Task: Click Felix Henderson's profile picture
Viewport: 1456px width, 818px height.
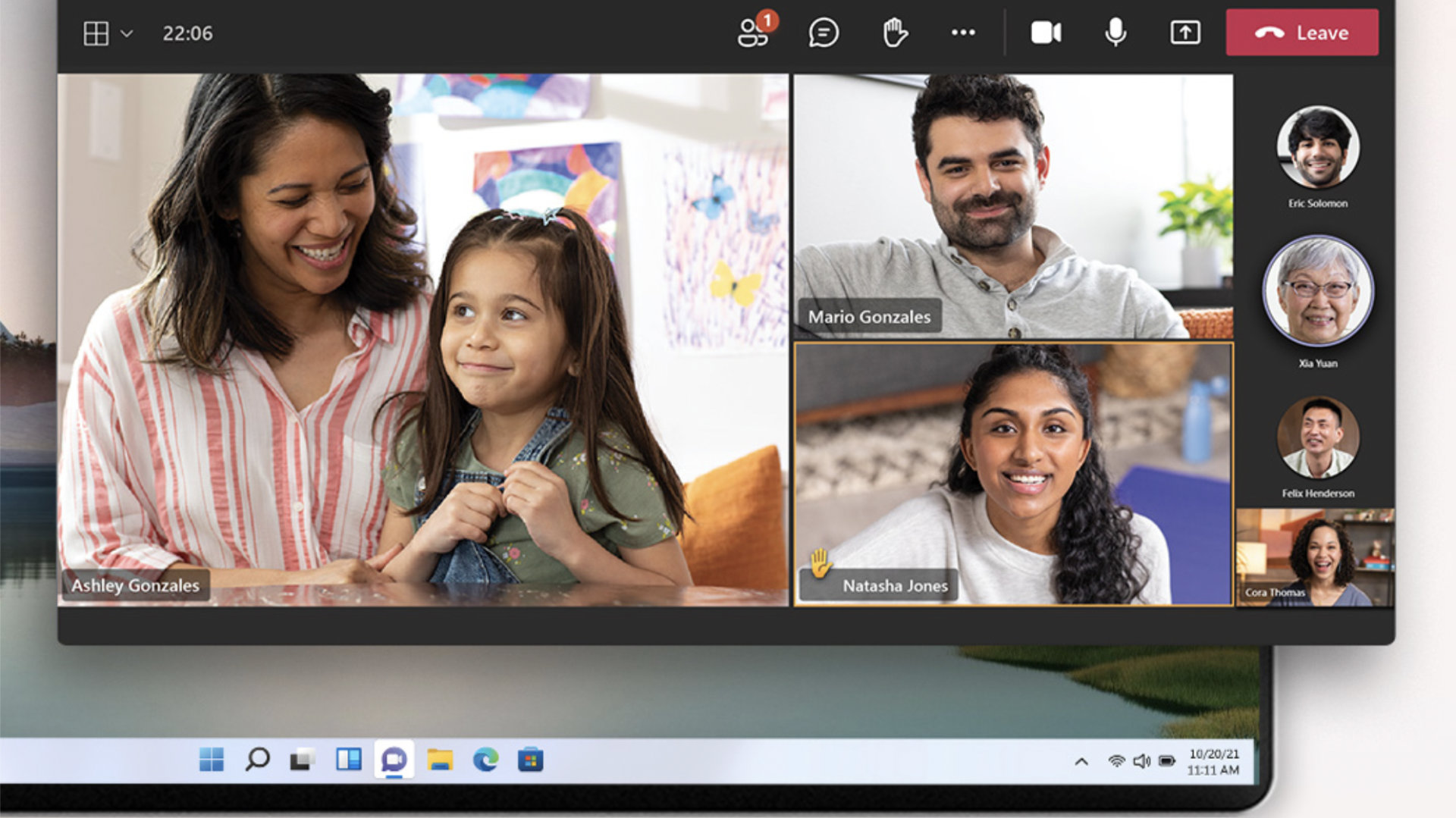Action: pyautogui.click(x=1317, y=437)
